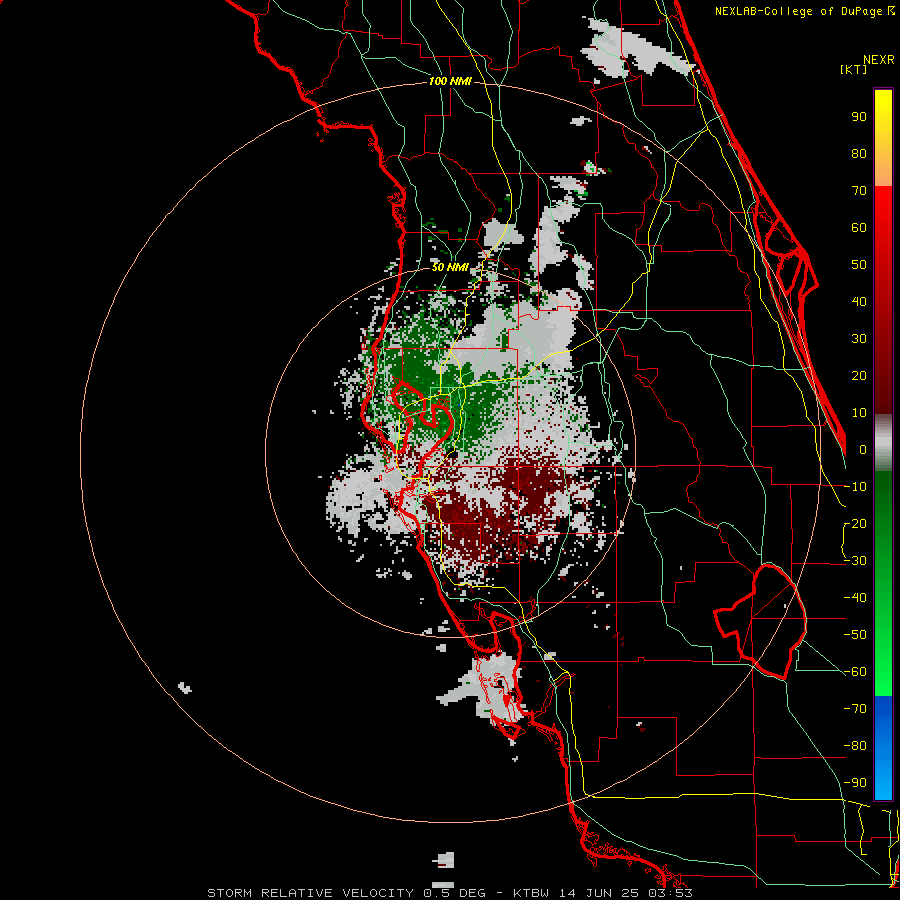Select the 0 scale label

[863, 450]
